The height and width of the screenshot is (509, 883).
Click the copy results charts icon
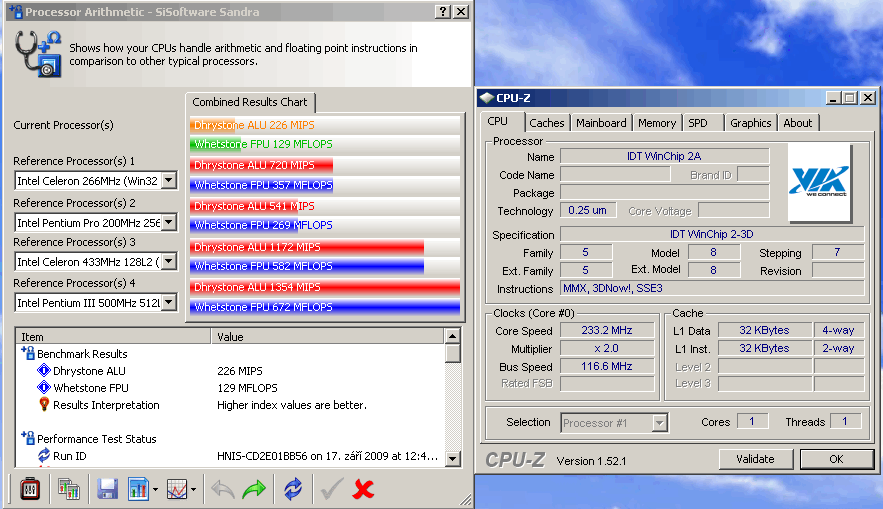[68, 489]
